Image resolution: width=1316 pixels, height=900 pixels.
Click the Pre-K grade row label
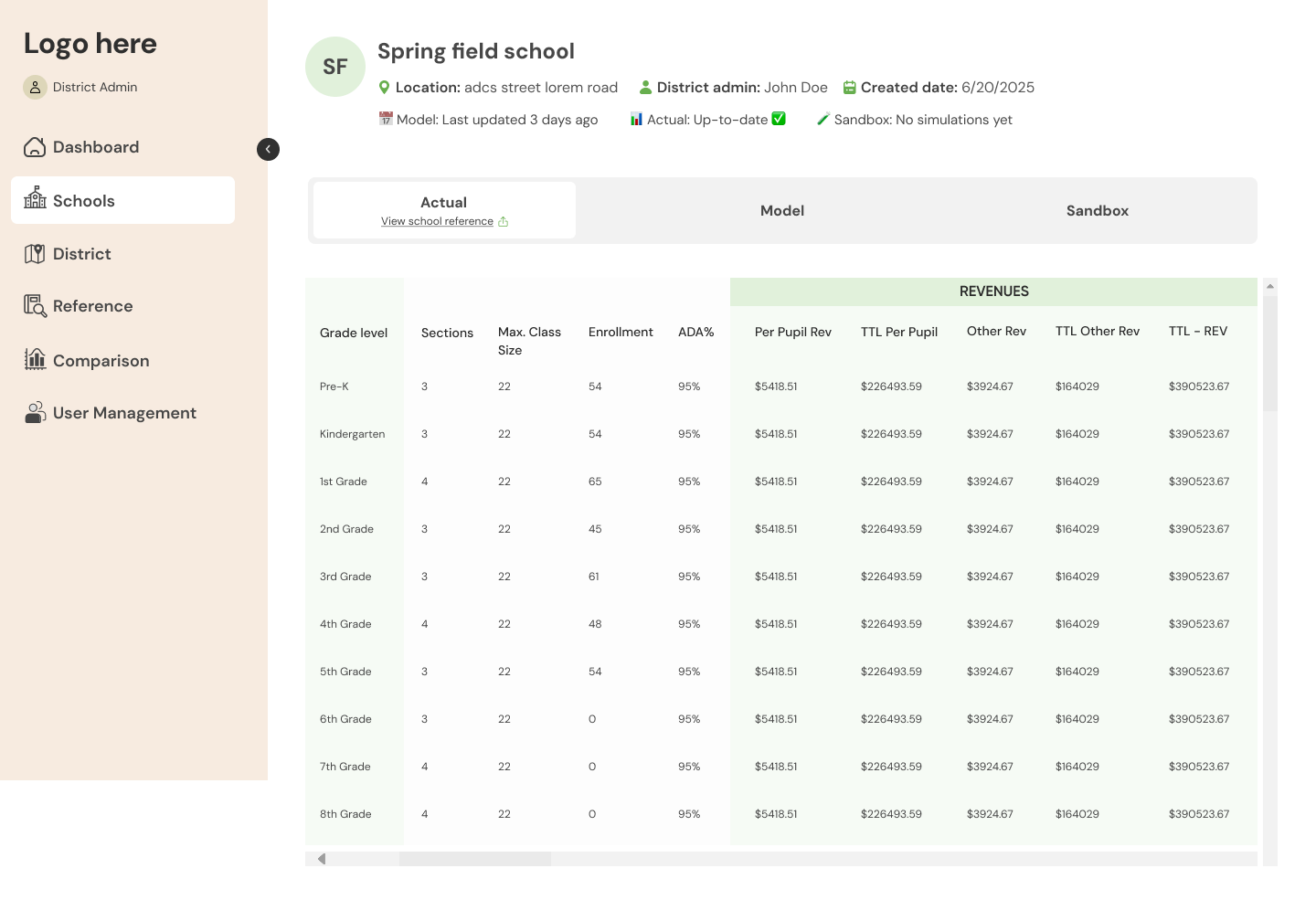(x=334, y=386)
